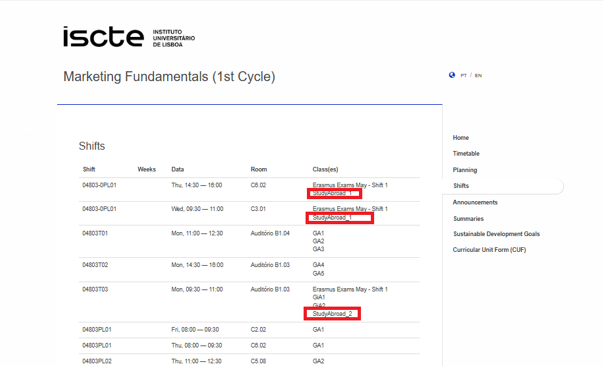The width and height of the screenshot is (603, 366).
Task: Click the Marketing Fundamentals (1st Cycle) title
Action: [x=169, y=77]
